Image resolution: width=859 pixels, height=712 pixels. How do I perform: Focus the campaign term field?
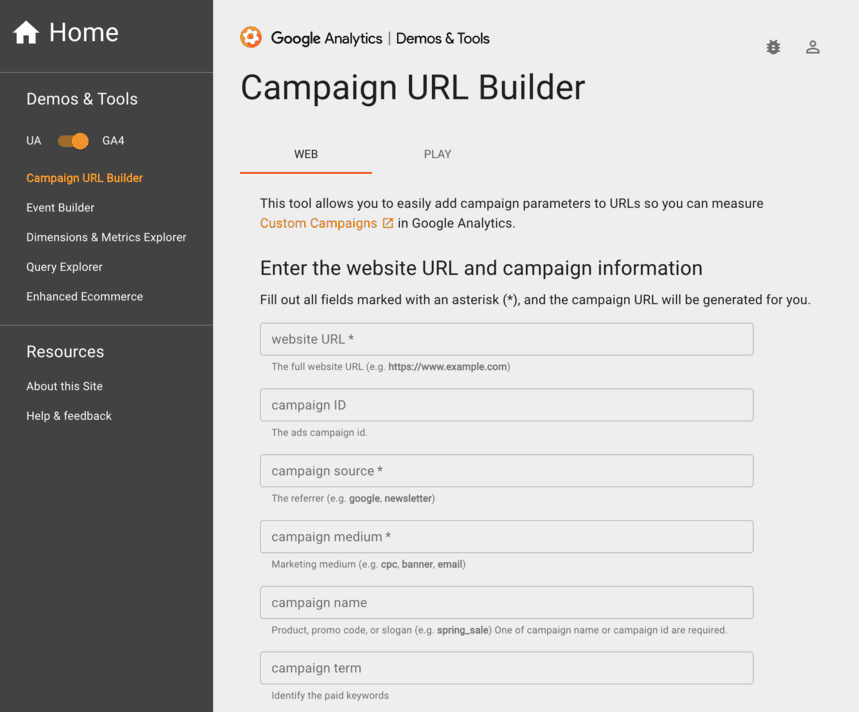[x=507, y=668]
